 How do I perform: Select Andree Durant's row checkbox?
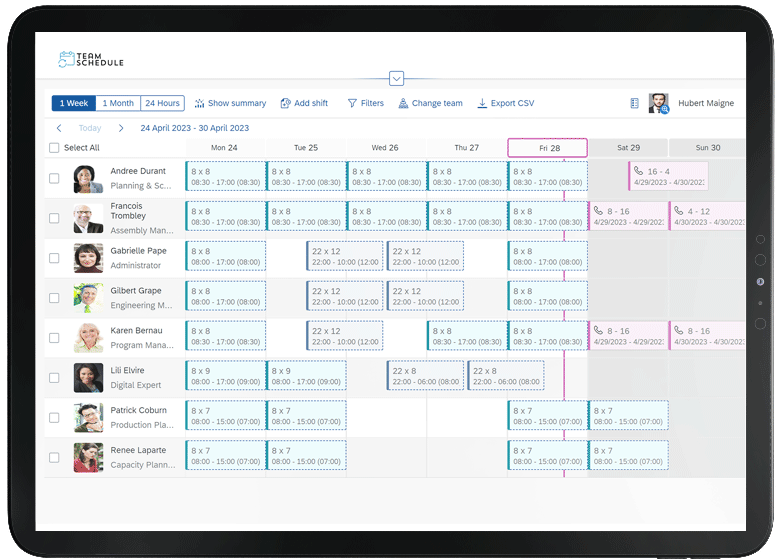click(54, 179)
